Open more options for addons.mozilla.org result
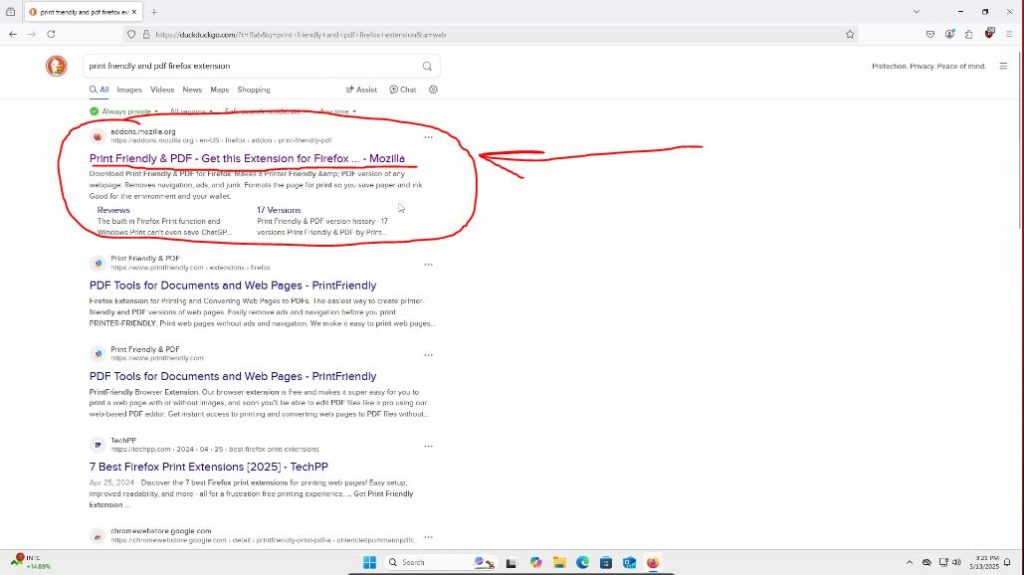The width and height of the screenshot is (1024, 575). [x=428, y=137]
